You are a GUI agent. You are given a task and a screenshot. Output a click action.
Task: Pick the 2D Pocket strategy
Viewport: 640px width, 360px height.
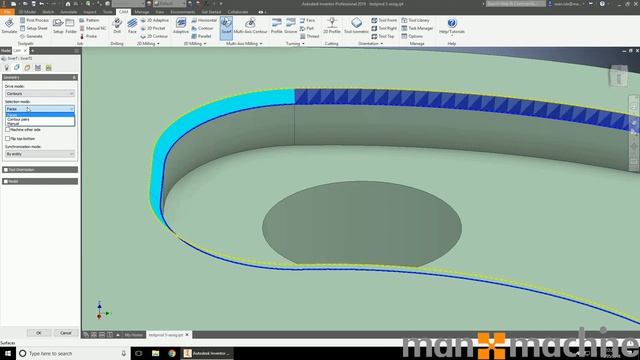pyautogui.click(x=153, y=28)
